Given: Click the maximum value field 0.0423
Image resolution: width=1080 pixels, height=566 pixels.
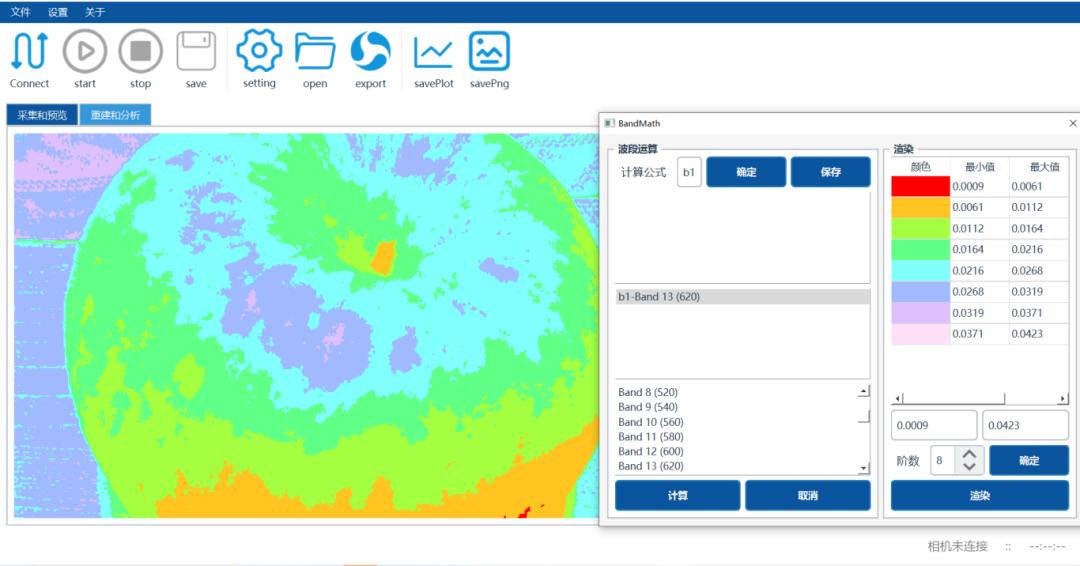Looking at the screenshot, I should pyautogui.click(x=1026, y=426).
